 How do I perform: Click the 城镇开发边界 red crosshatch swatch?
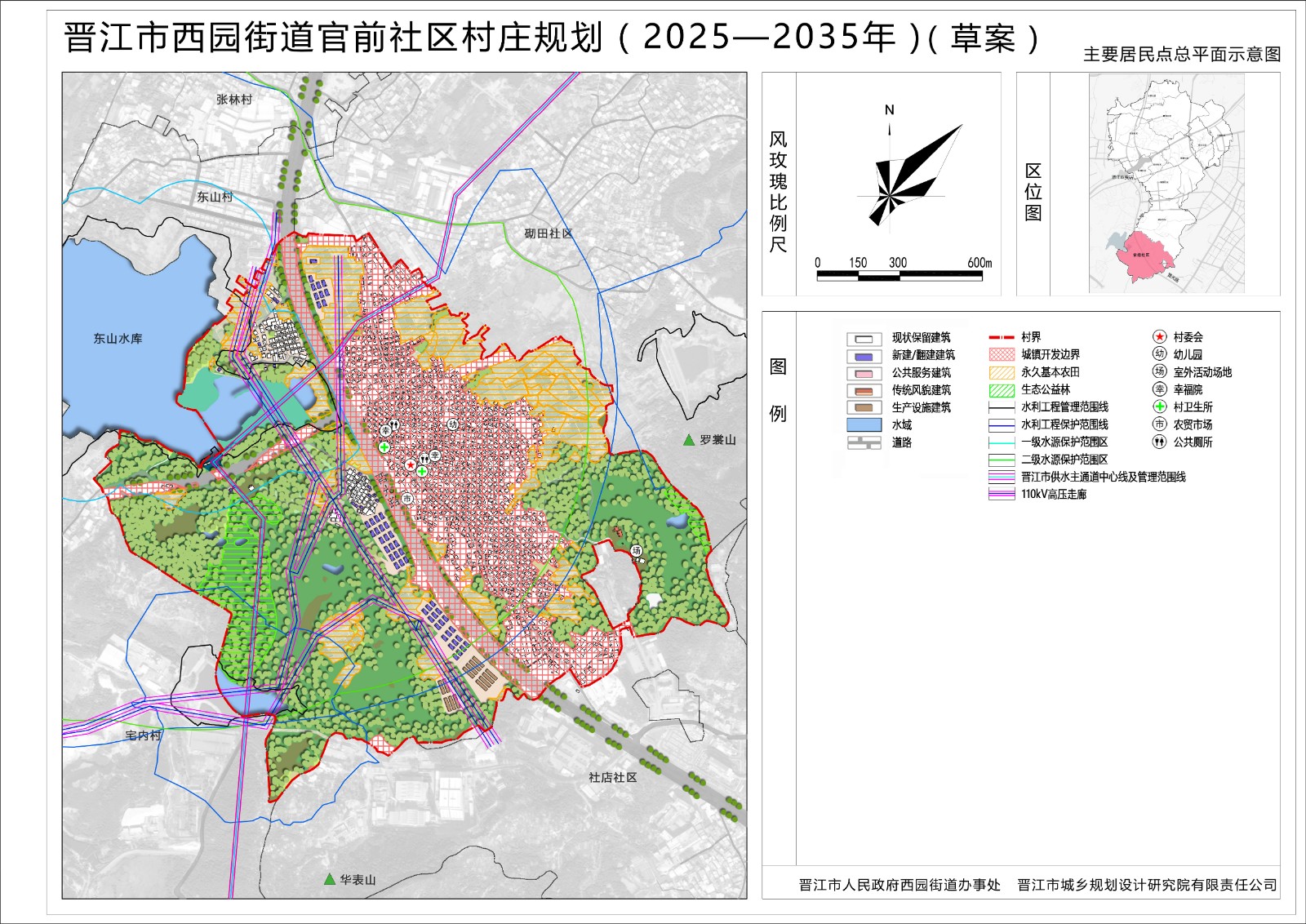tap(1002, 355)
